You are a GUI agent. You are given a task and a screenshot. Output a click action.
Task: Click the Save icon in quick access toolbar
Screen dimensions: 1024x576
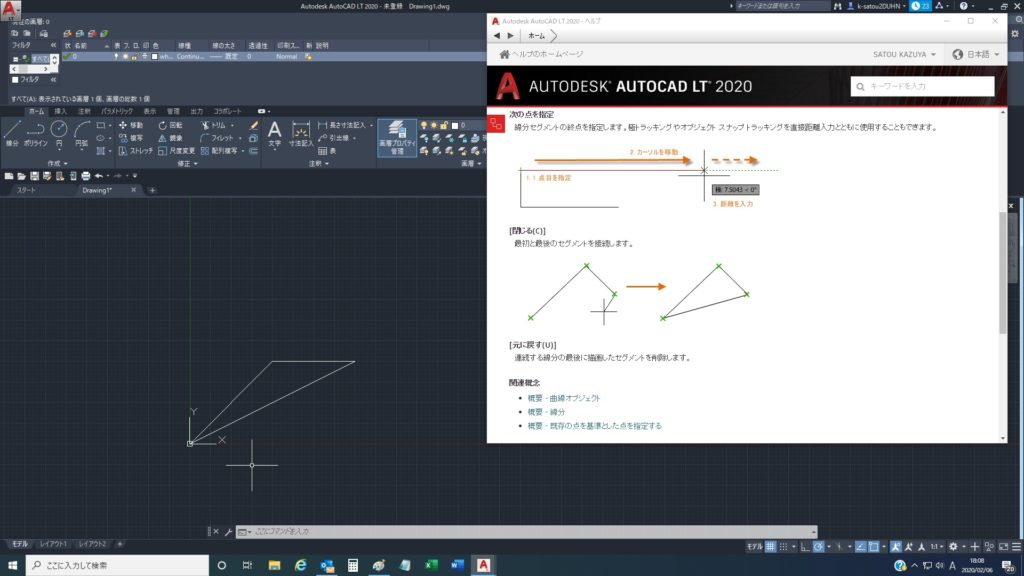pos(35,176)
